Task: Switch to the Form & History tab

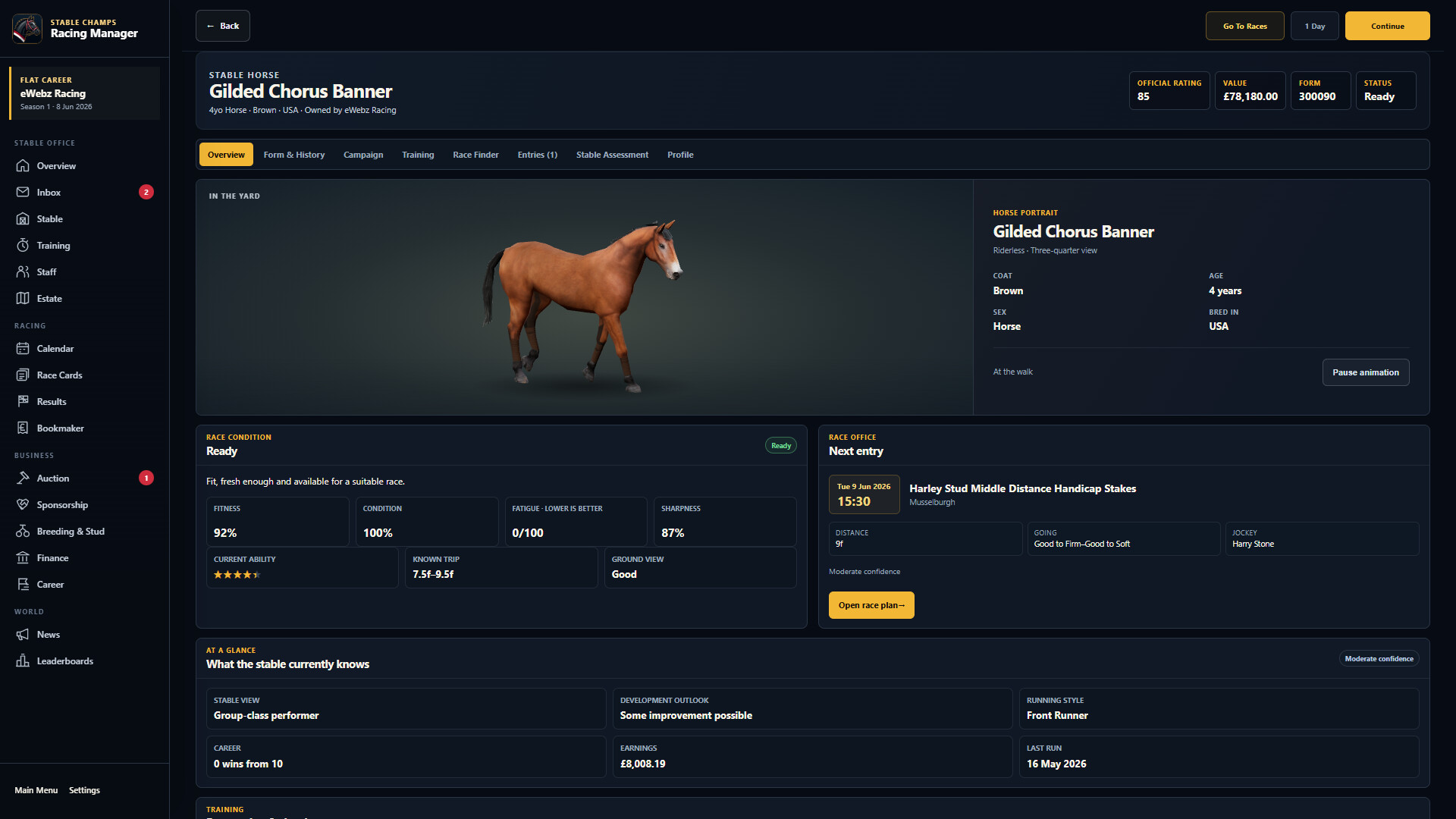Action: click(294, 155)
